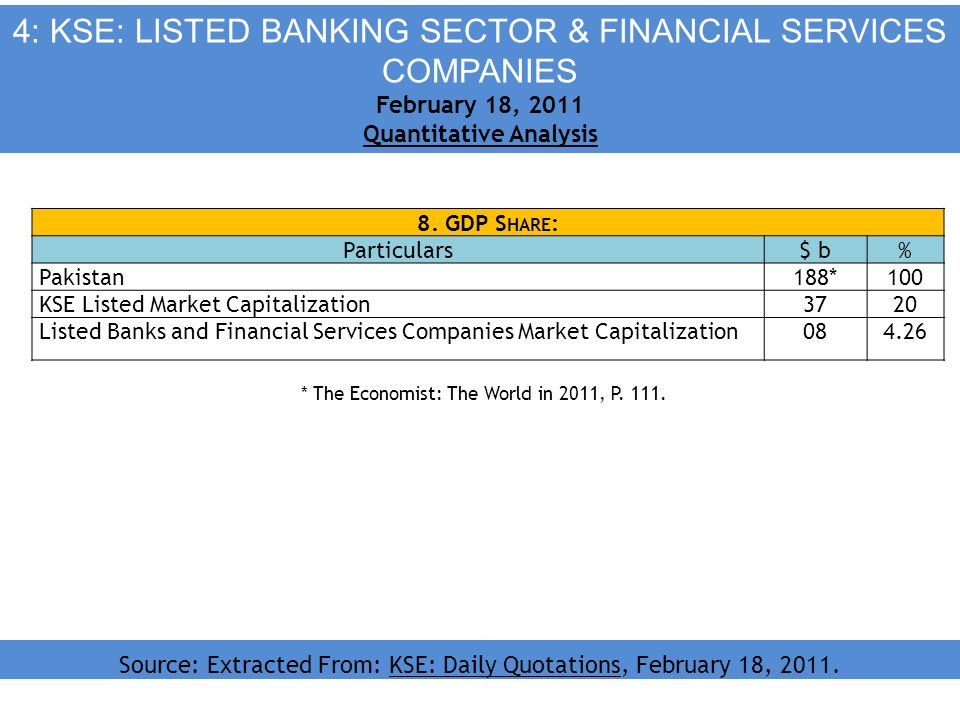Select the 8. GDP Share table header
Screen dimensions: 960x720
point(488,223)
